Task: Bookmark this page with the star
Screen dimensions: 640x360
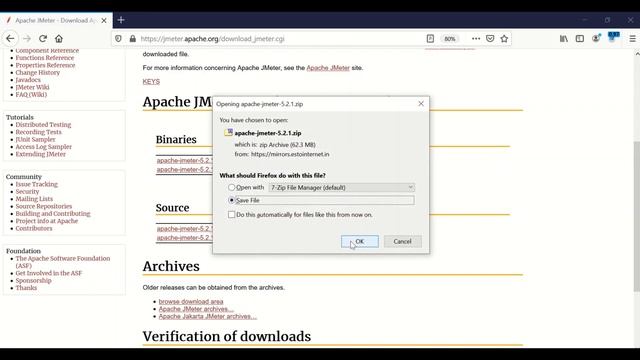Action: point(504,39)
